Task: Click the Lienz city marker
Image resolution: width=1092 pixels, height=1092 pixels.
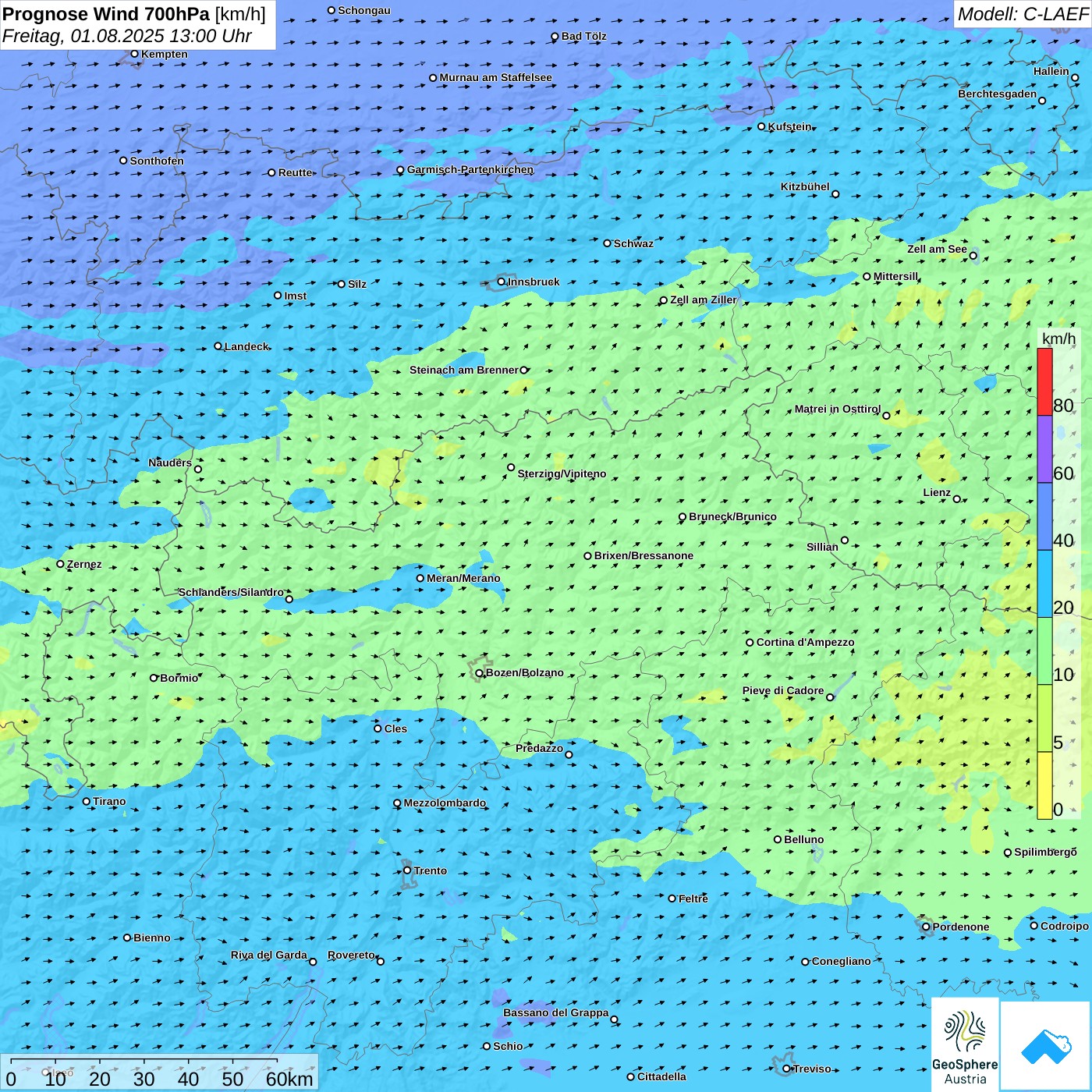Action: pyautogui.click(x=957, y=499)
